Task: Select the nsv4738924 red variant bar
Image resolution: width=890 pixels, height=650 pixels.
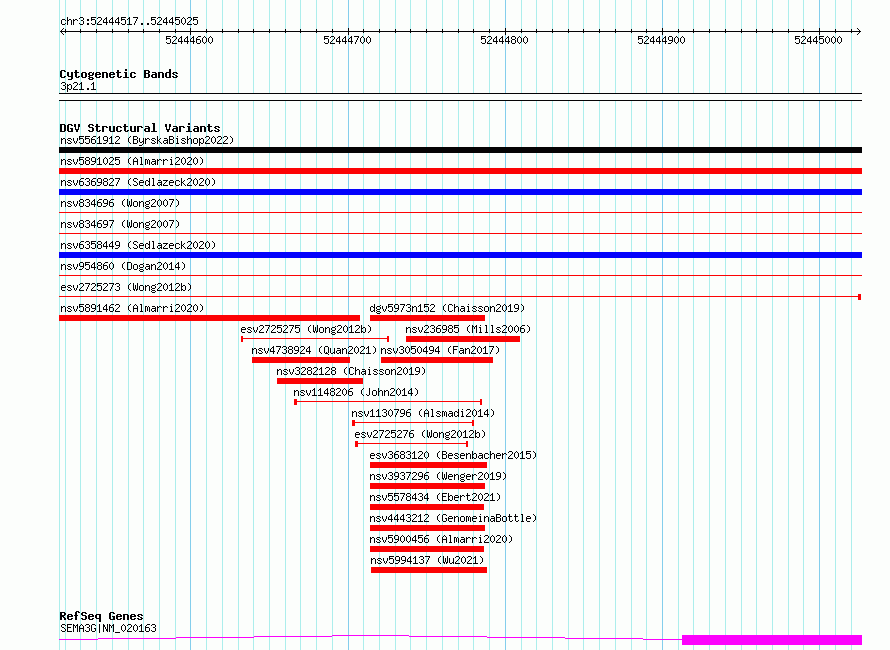Action: pyautogui.click(x=301, y=360)
